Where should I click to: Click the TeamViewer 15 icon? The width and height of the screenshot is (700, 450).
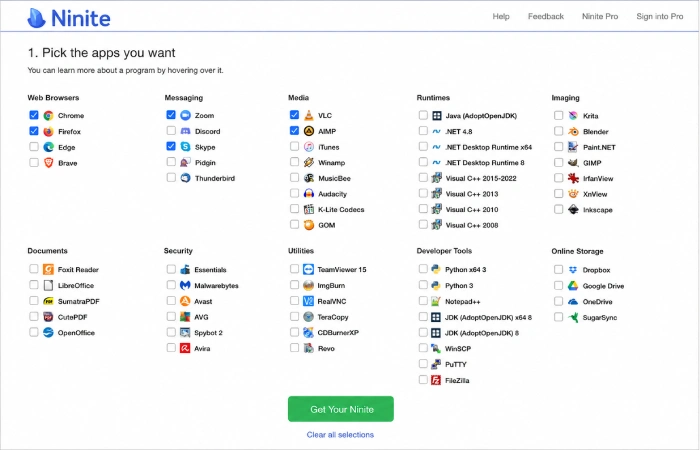pyautogui.click(x=308, y=269)
